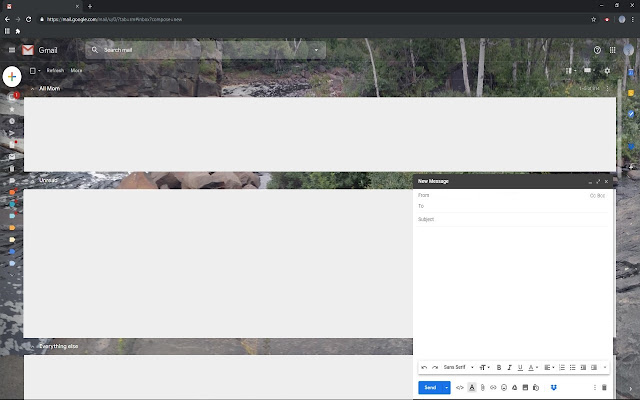Open Google Tasks in the side panel
This screenshot has height=400, width=640.
631,114
